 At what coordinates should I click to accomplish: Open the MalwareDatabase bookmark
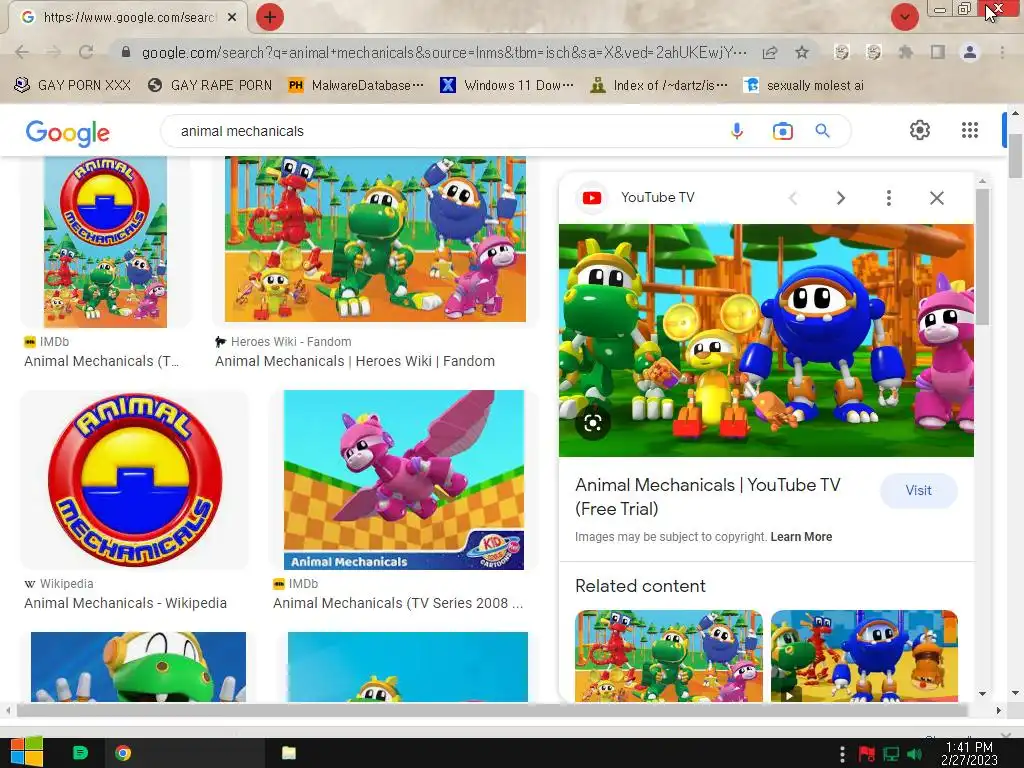click(356, 85)
